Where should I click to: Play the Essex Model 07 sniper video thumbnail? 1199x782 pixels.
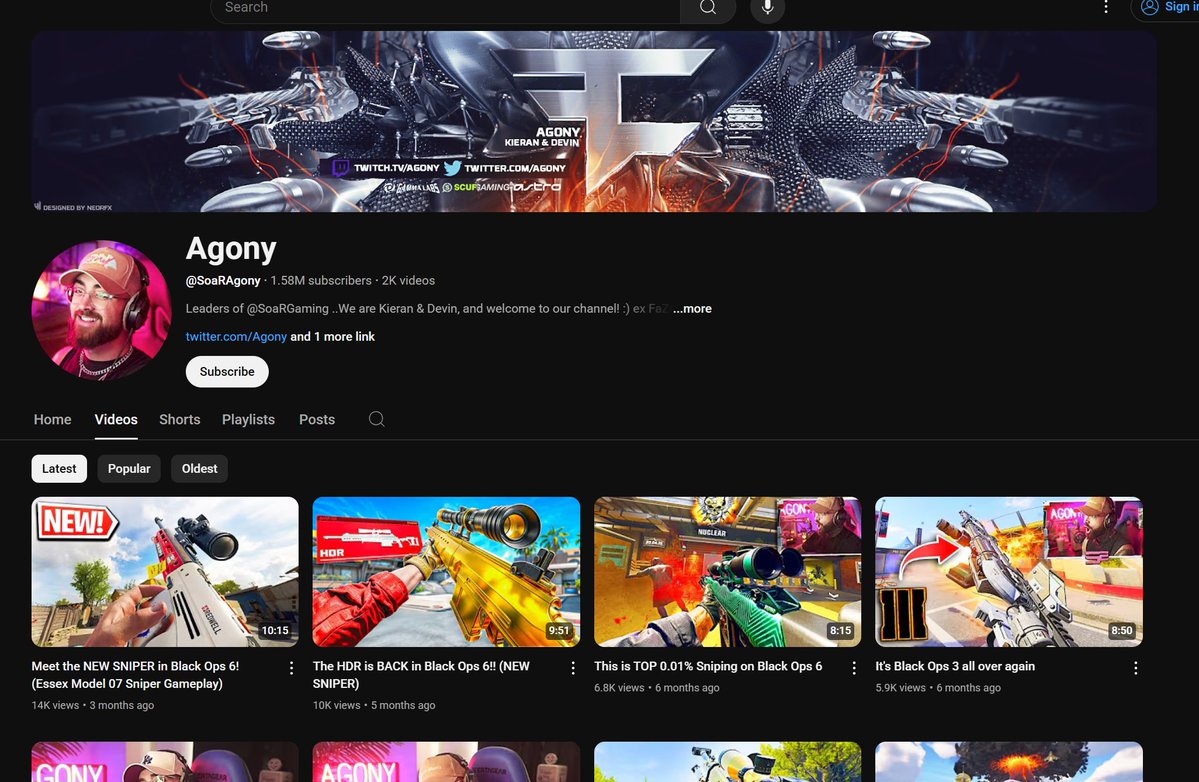pos(165,572)
